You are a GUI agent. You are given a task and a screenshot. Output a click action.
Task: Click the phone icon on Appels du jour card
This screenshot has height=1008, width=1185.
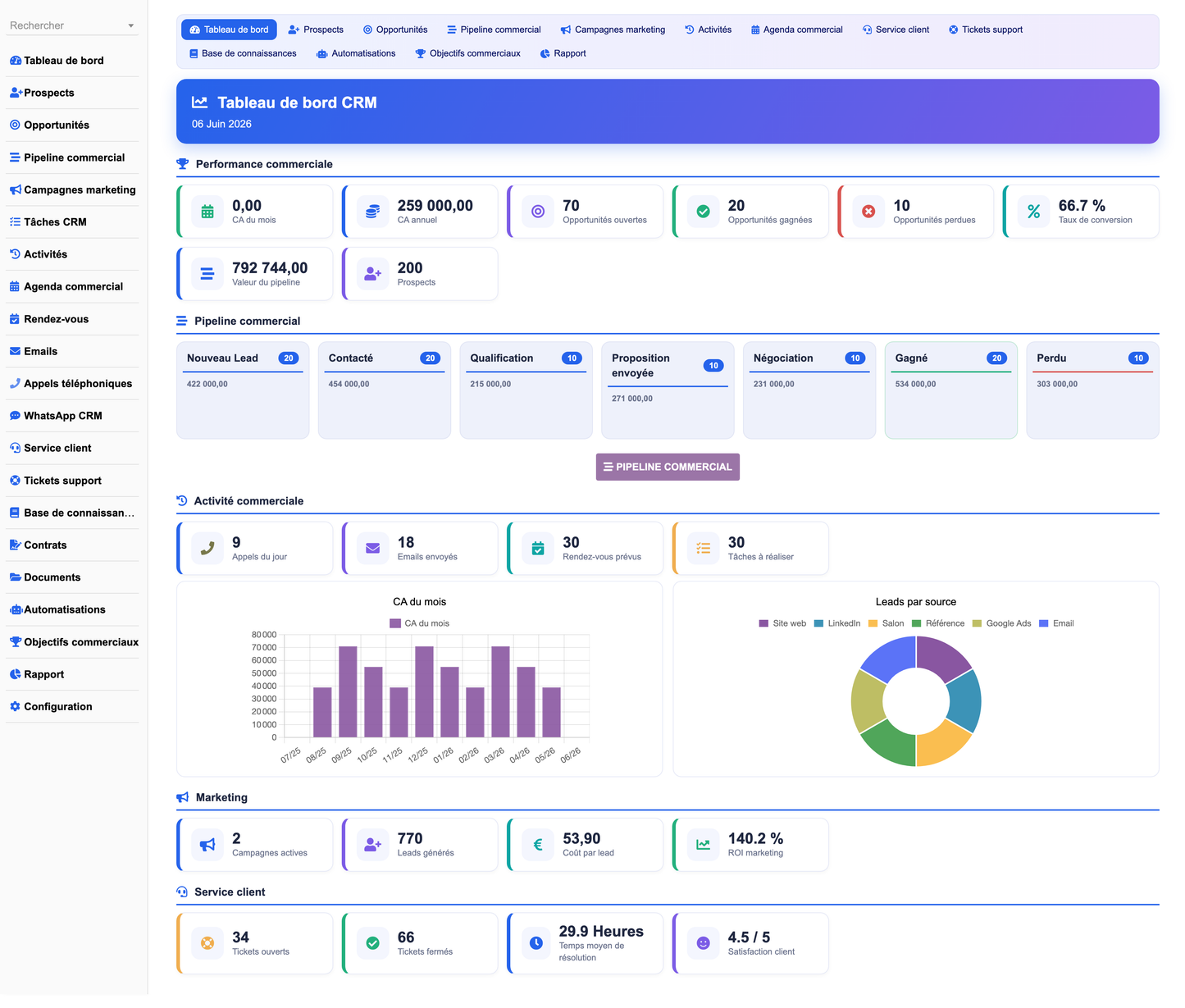207,549
